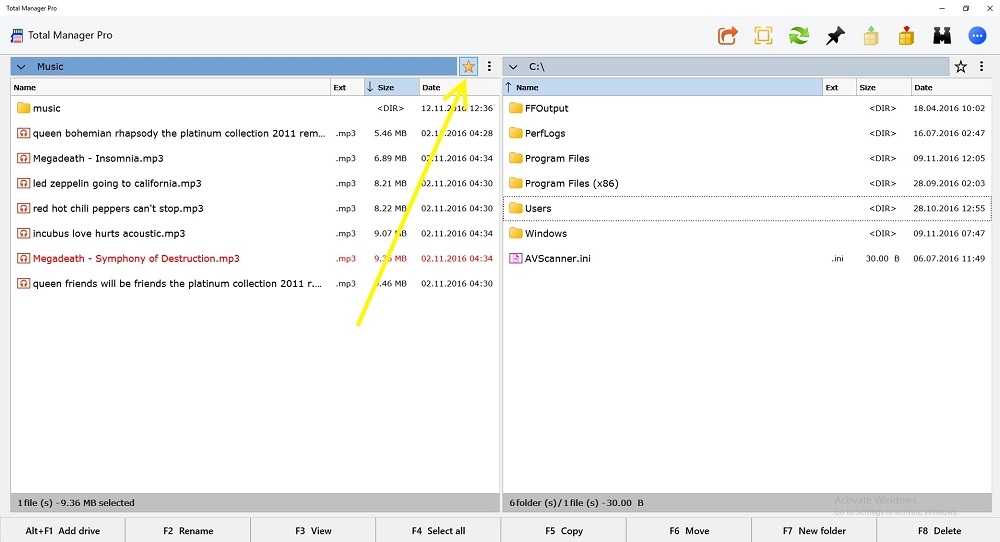Click the AVScanner.ini file name
This screenshot has height=542, width=1000.
click(557, 258)
